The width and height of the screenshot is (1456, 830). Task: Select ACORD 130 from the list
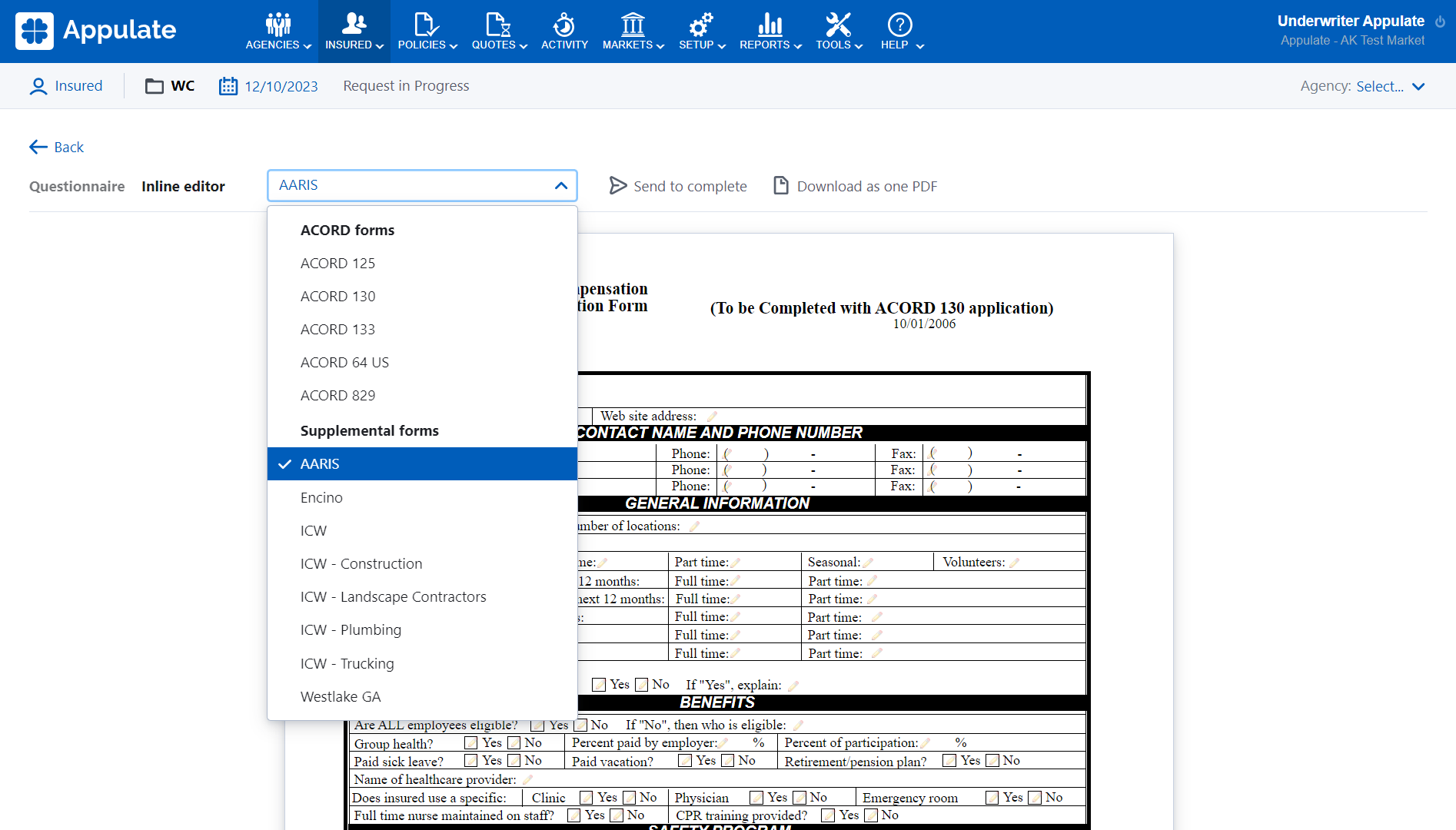coord(337,296)
